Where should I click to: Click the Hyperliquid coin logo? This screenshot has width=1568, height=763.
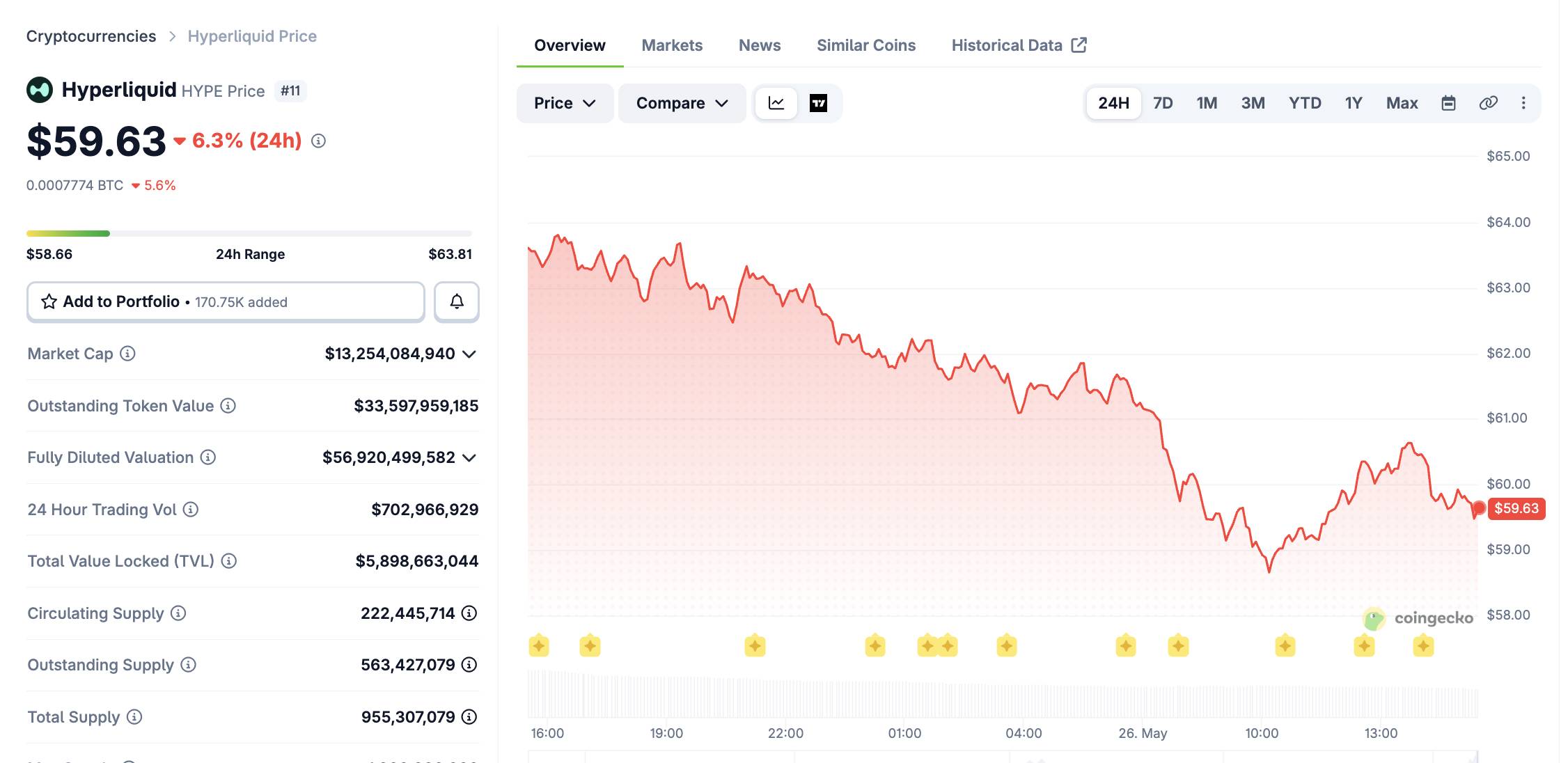40,90
